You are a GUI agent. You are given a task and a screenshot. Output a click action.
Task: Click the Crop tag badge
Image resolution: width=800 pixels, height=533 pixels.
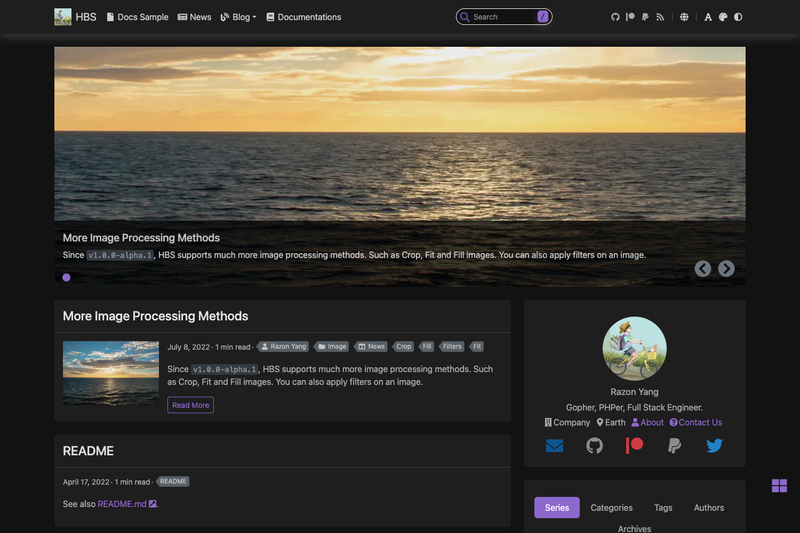tap(403, 347)
